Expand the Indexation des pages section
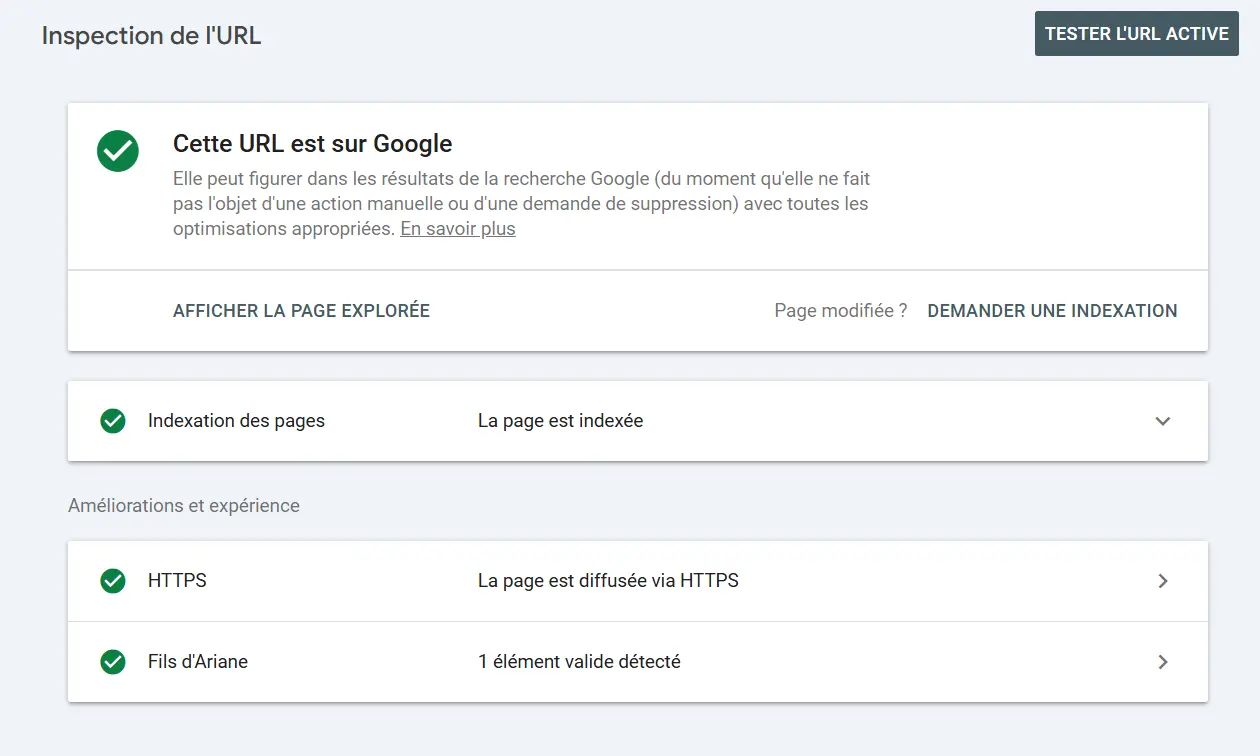Screen dimensions: 1260x756 point(1162,421)
